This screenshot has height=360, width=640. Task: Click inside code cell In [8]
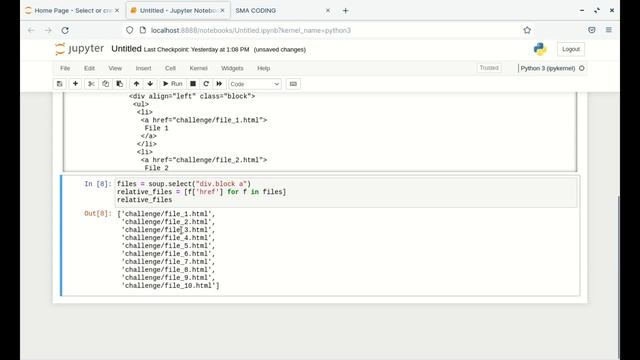click(x=347, y=192)
